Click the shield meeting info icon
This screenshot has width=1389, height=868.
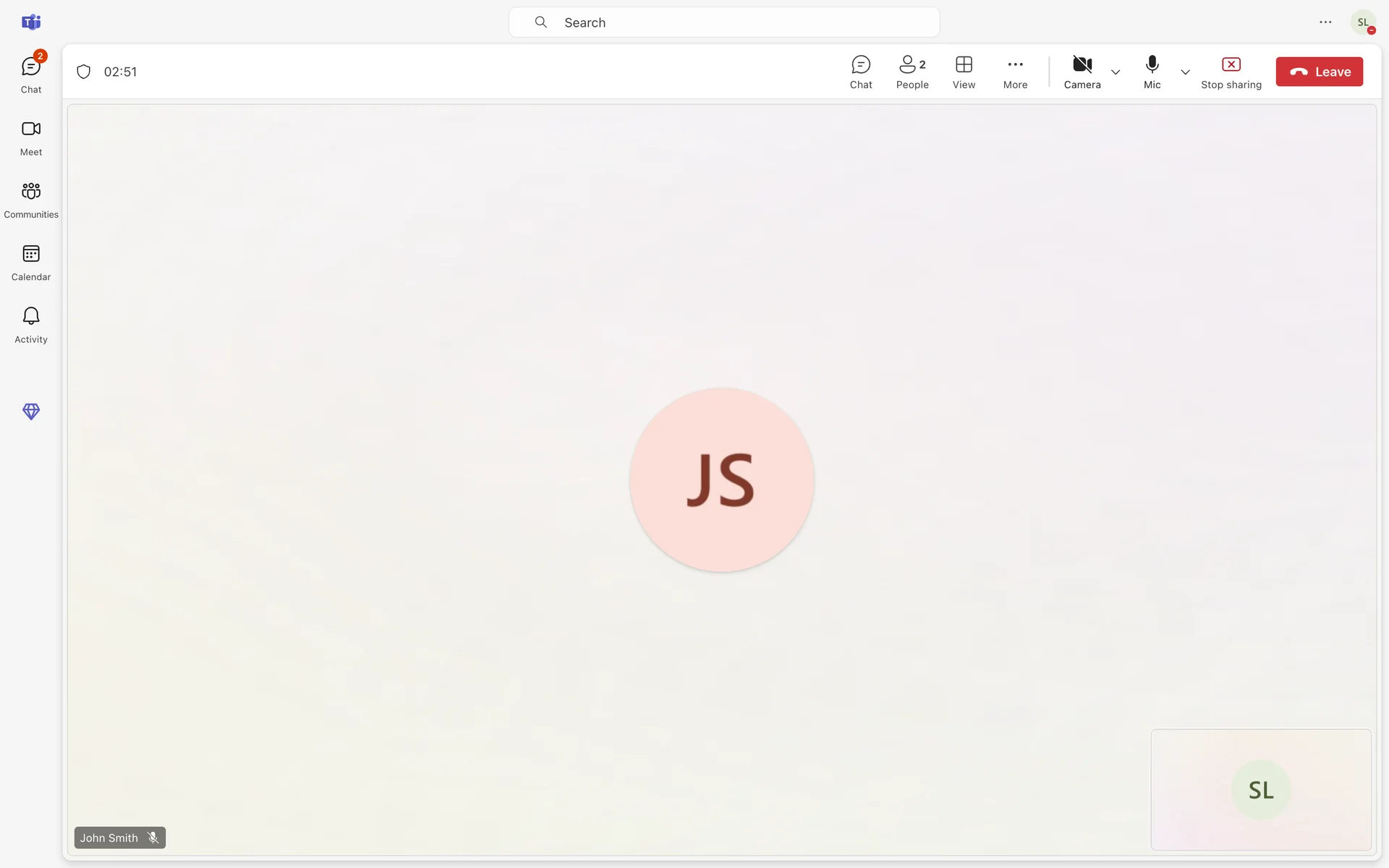pos(84,72)
